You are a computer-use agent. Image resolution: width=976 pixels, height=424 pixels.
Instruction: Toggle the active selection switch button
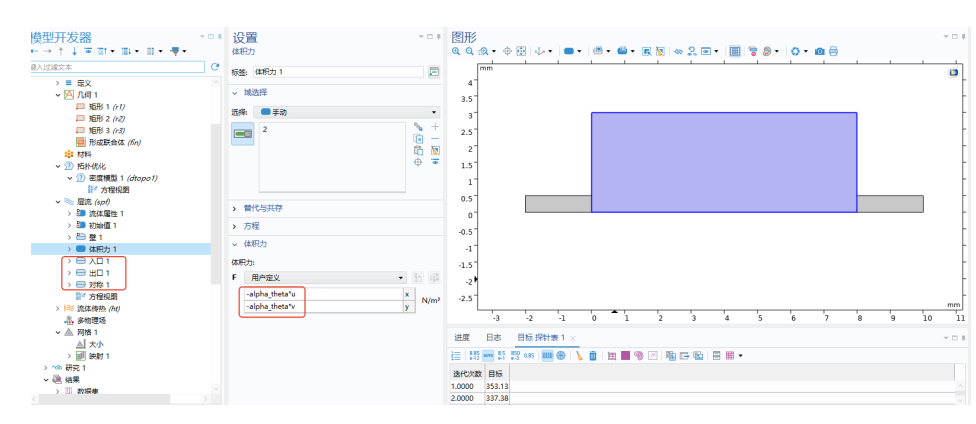(242, 133)
